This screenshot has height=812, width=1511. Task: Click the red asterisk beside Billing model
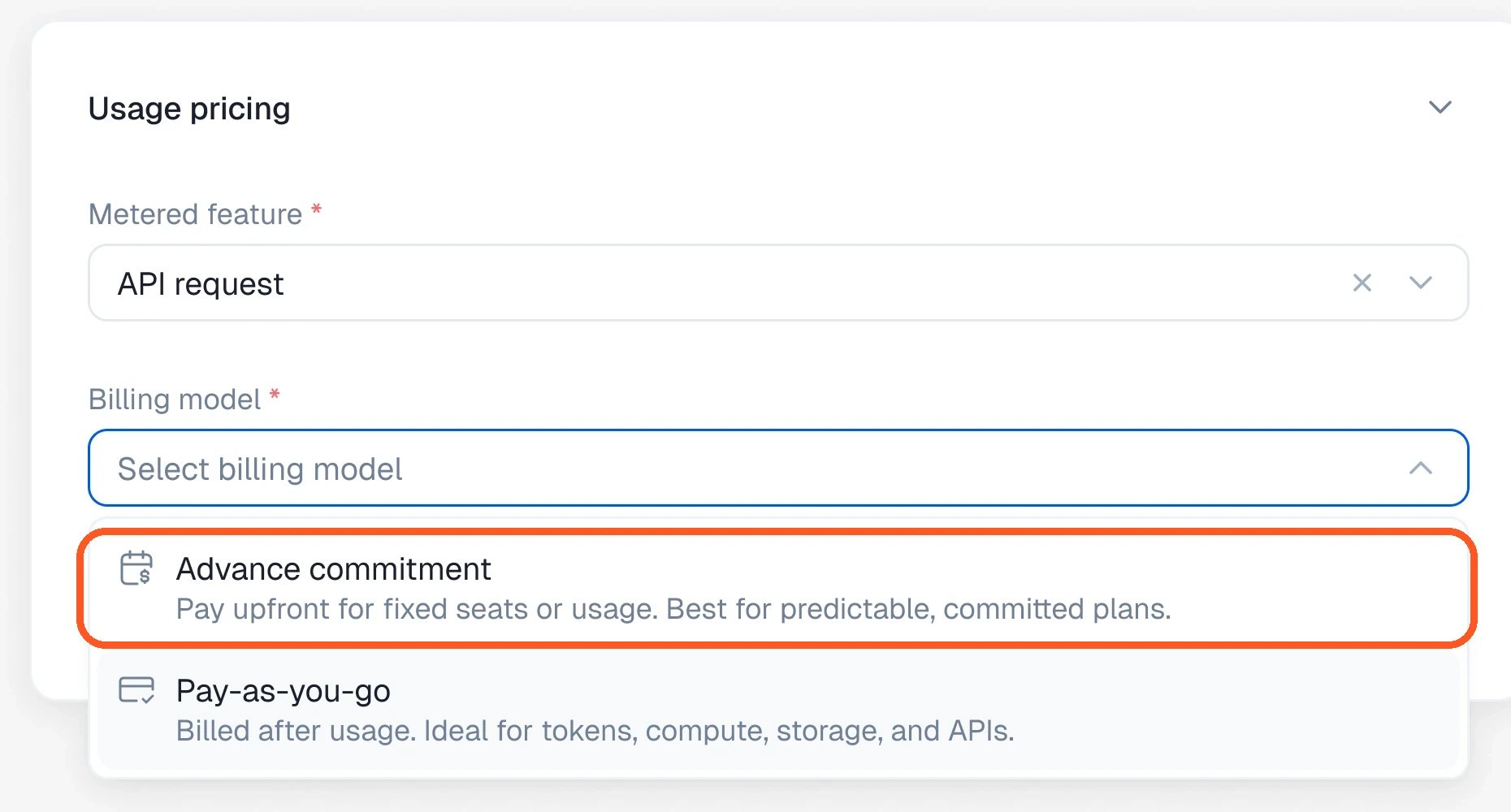click(x=275, y=395)
